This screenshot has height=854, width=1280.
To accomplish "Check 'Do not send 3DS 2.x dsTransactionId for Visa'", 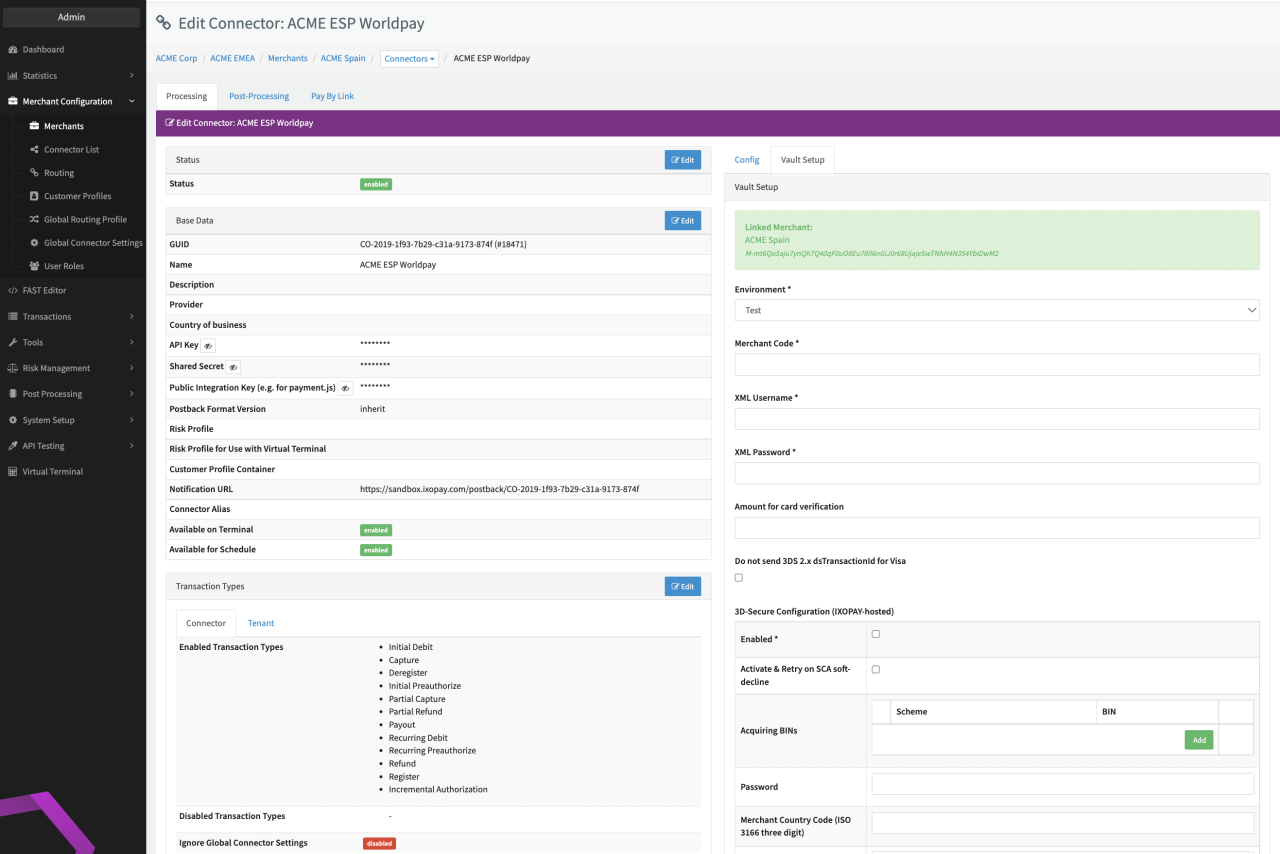I will [739, 578].
